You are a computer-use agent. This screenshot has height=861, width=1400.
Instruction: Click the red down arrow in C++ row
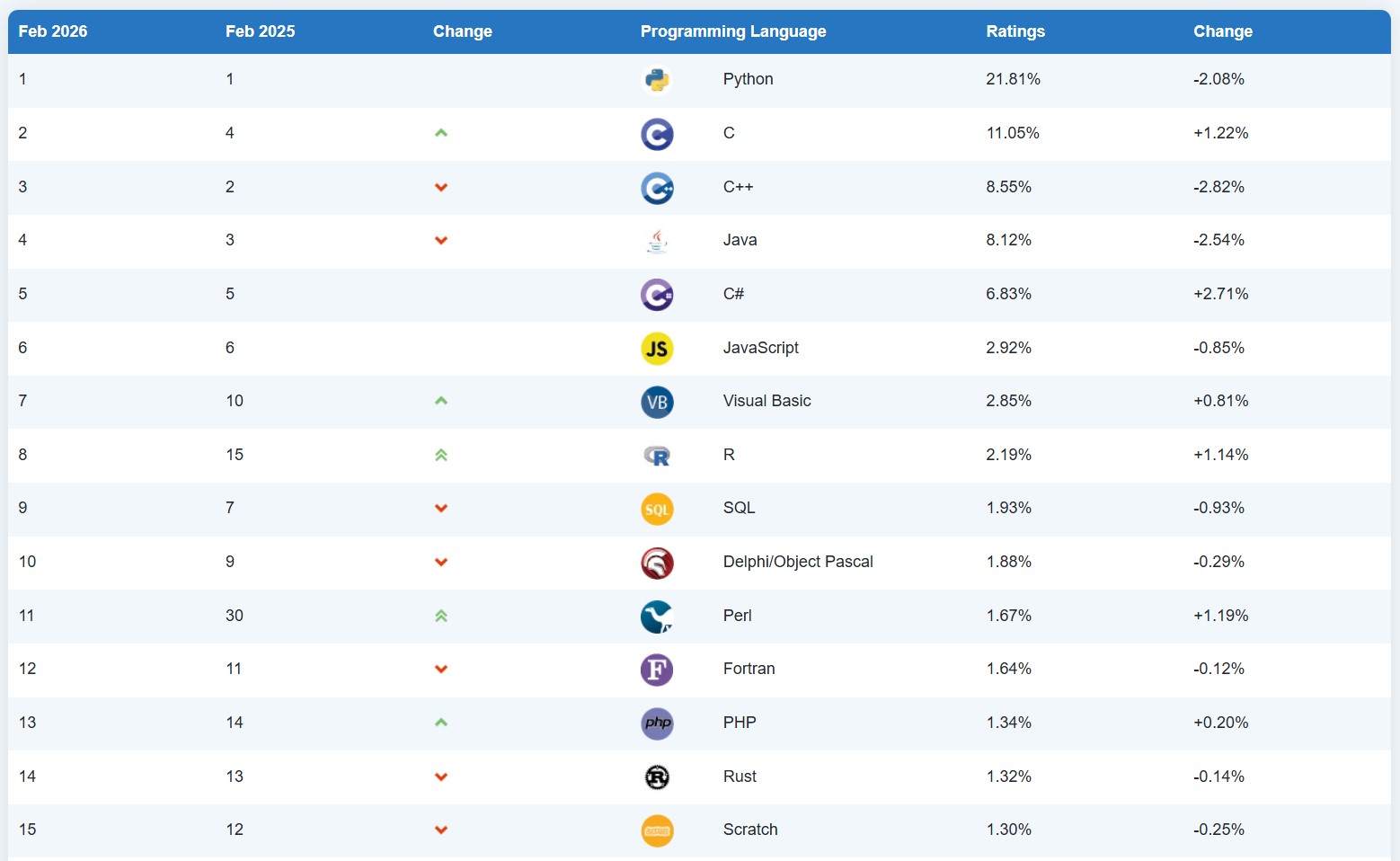(x=441, y=187)
